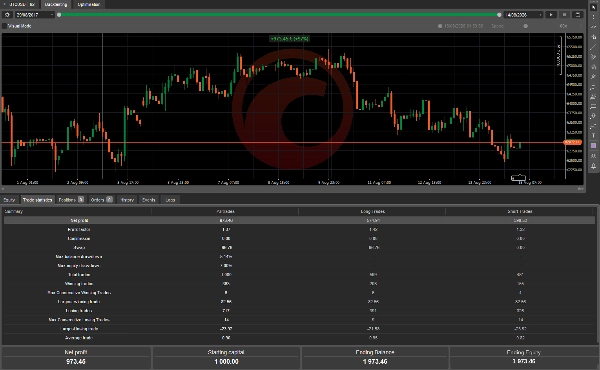Select the Max Consecutive Losing Trades row
This screenshot has height=370, width=600.
[299, 319]
